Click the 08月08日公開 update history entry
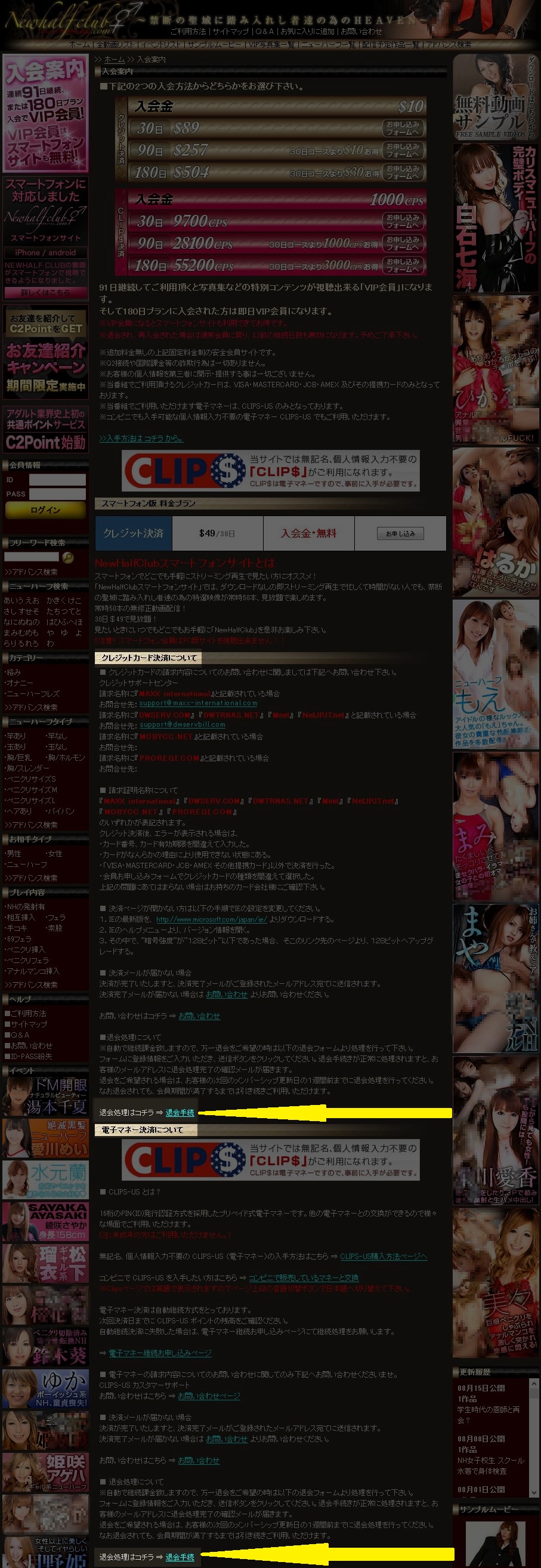This screenshot has height=1568, width=541. 481,1439
